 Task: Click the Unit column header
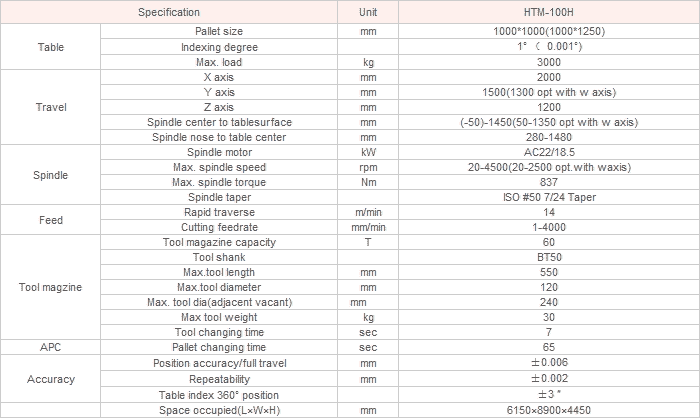pos(368,12)
